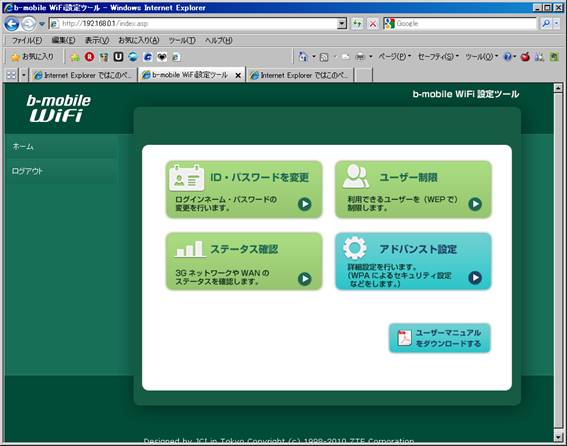Open the ユーザー制限 panel

click(413, 190)
